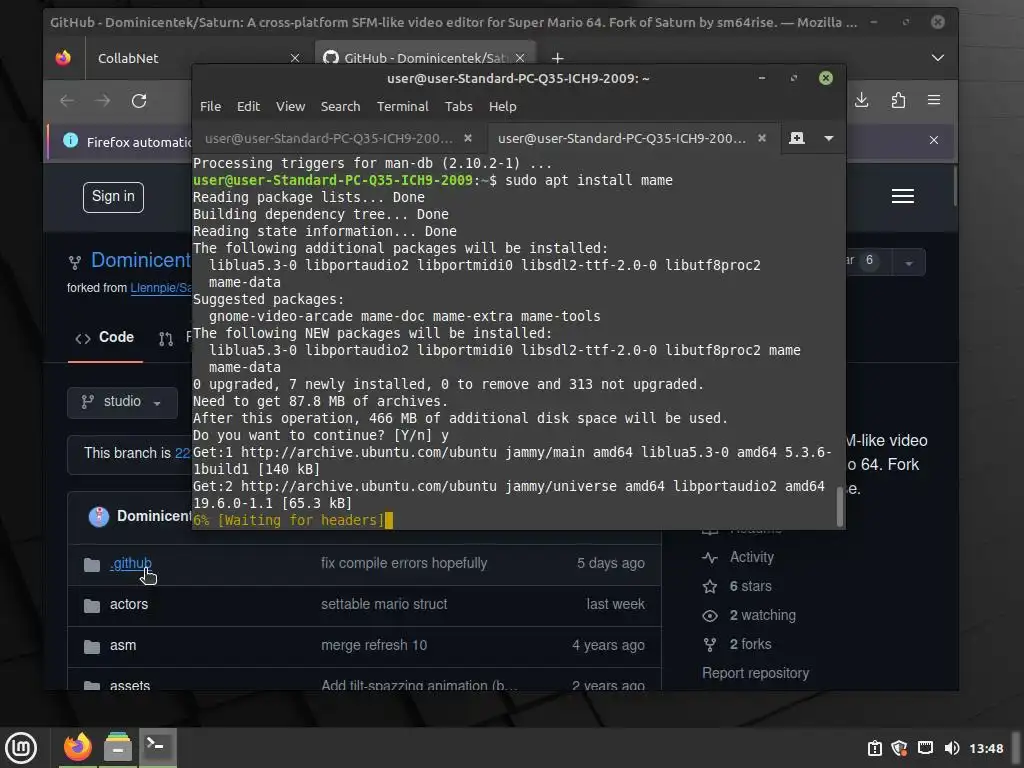Click the 13:48 clock
This screenshot has height=768, width=1024.
(986, 748)
